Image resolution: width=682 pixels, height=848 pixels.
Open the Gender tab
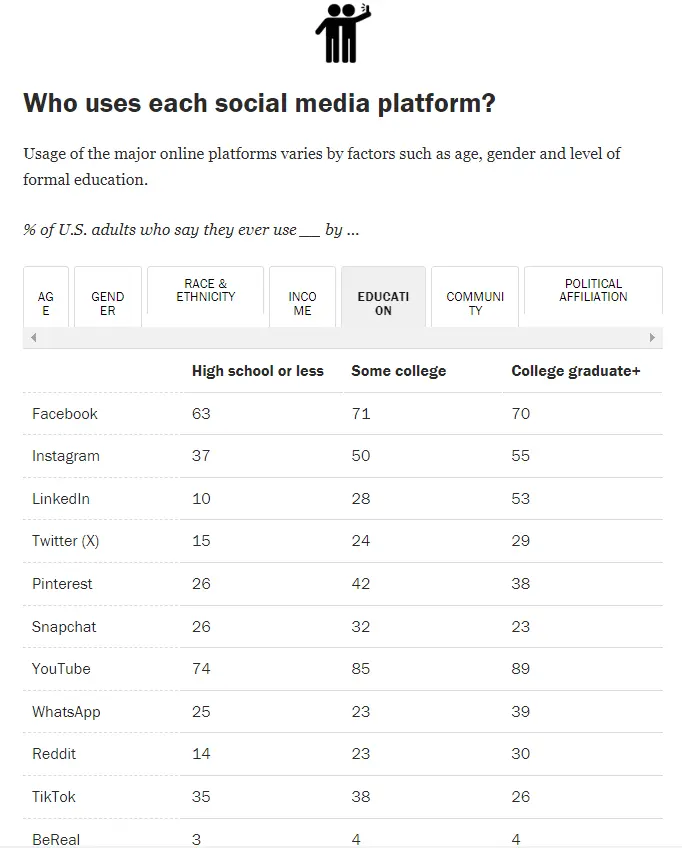point(108,303)
